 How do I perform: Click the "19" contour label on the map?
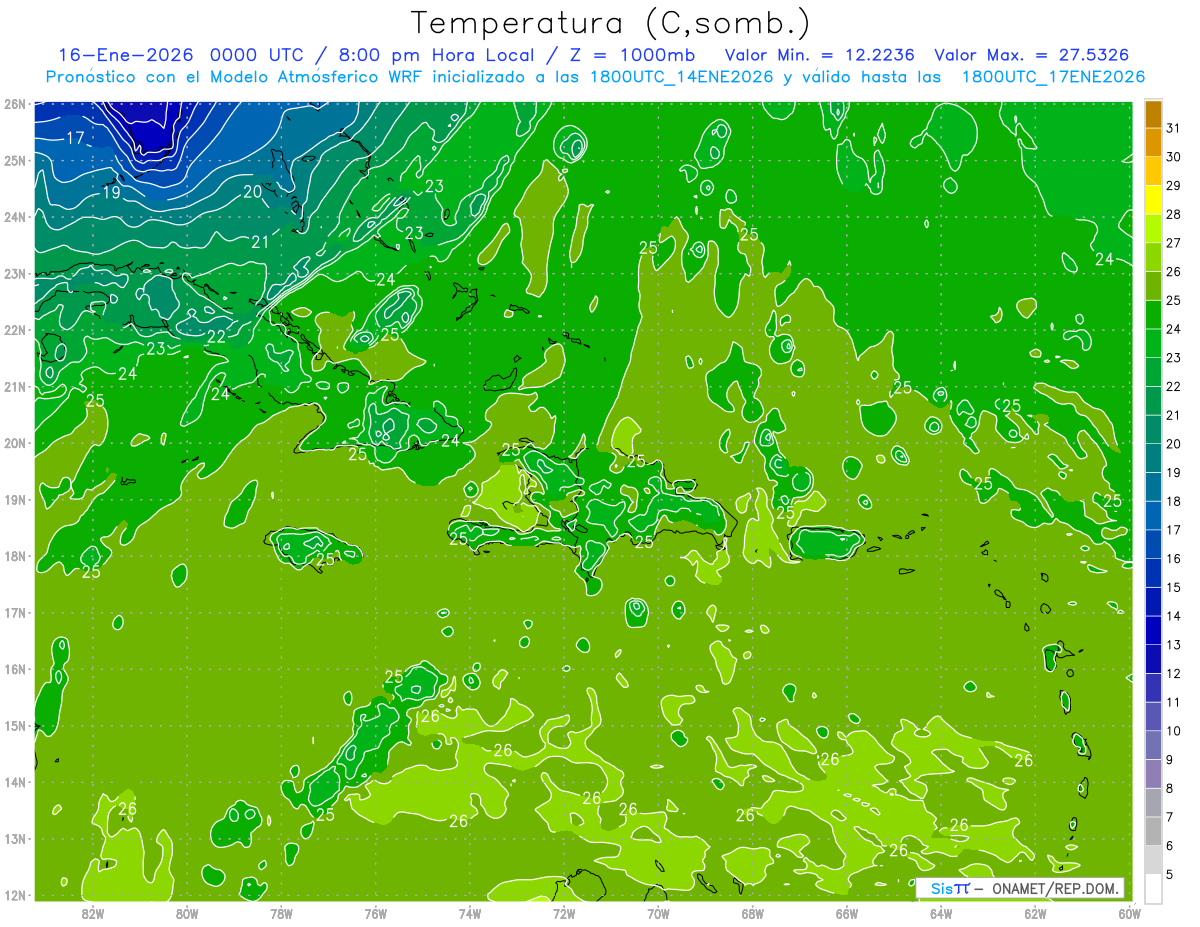[x=111, y=192]
